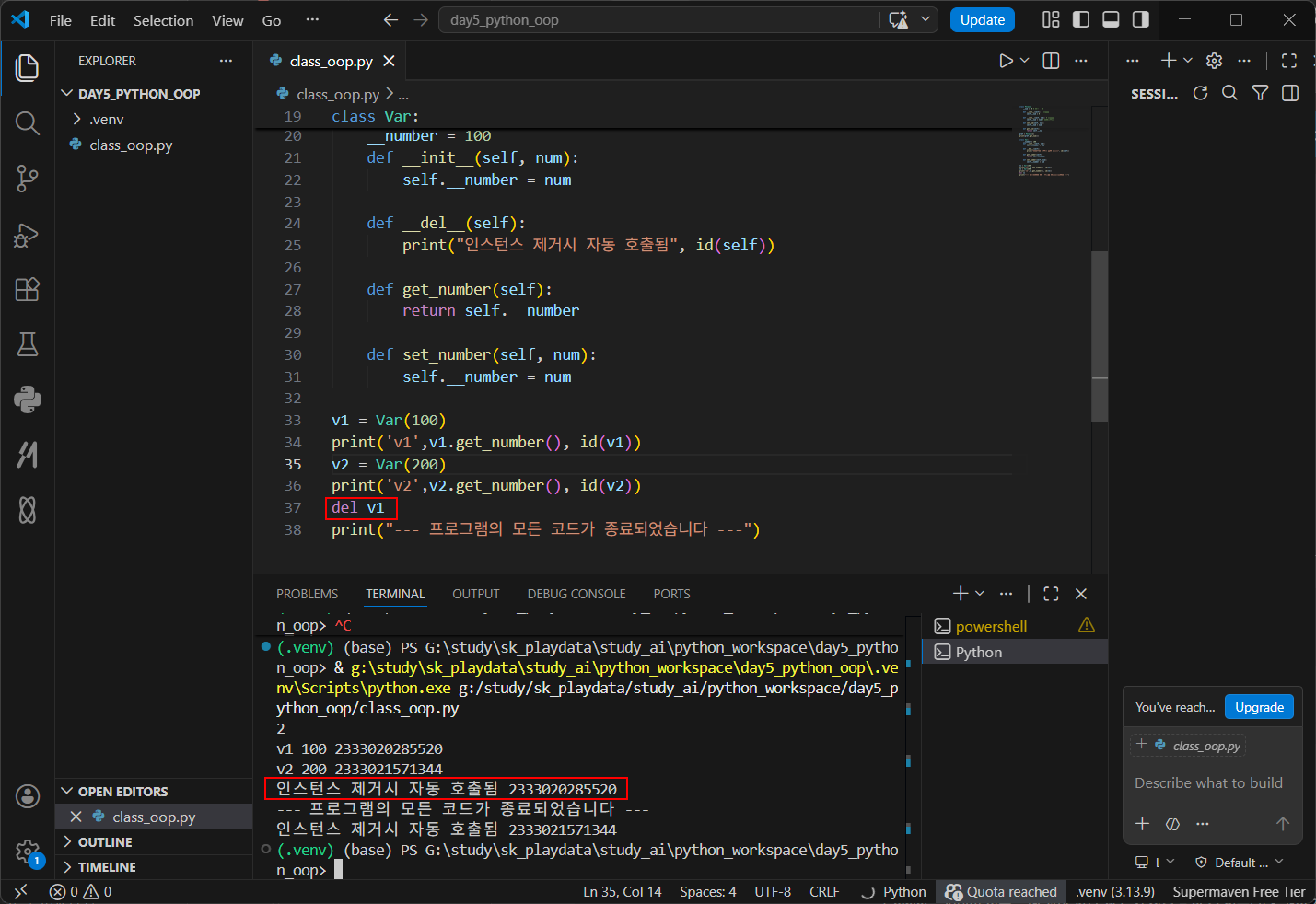Filter sessions using the funnel icon
Screen dimensions: 1316x904
1260,93
